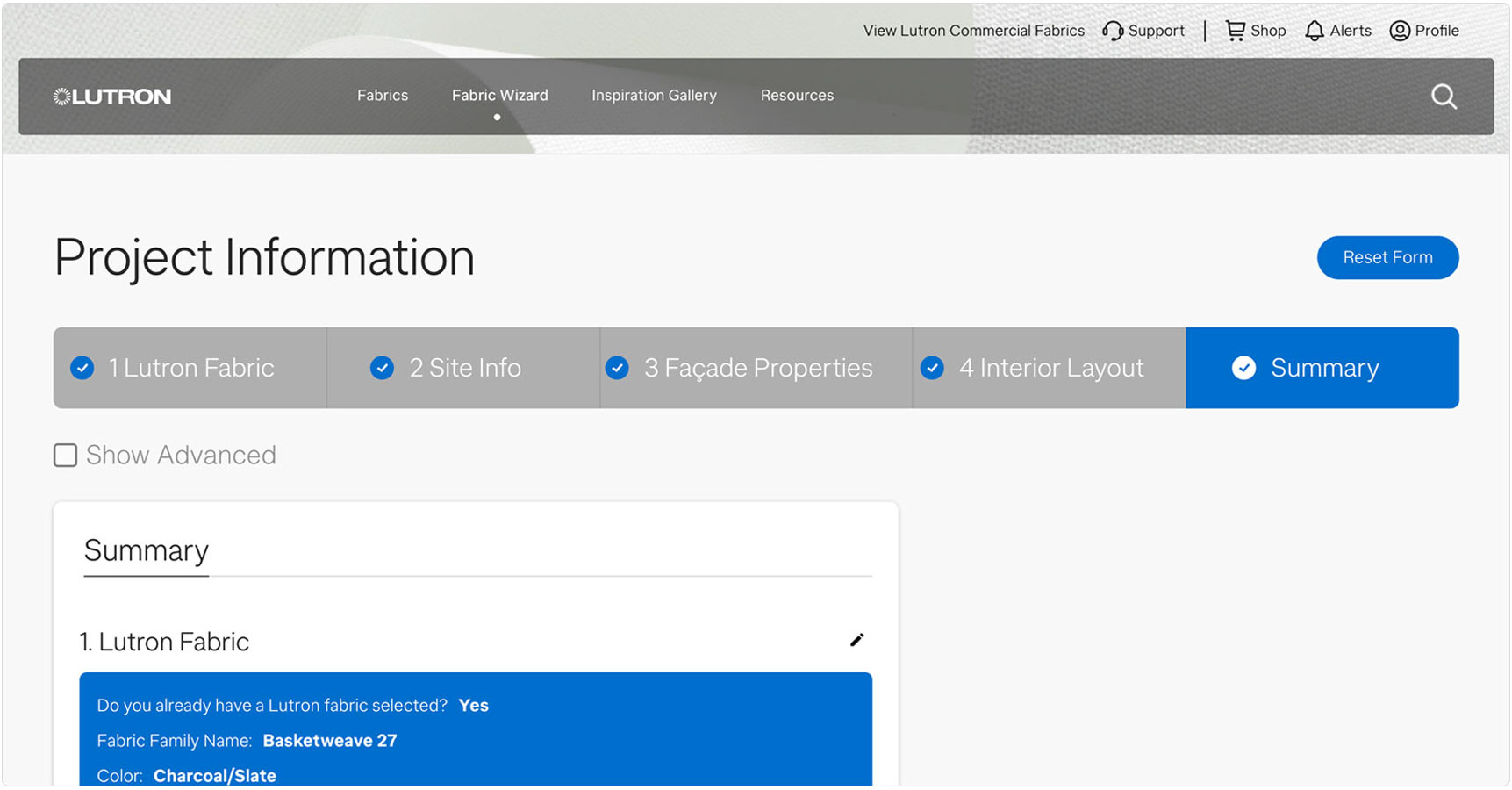Click the Lutron logo

[x=112, y=97]
